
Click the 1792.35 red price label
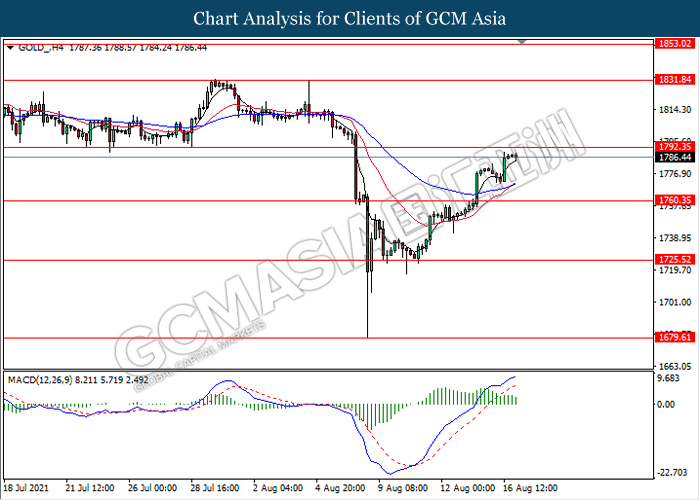[675, 147]
